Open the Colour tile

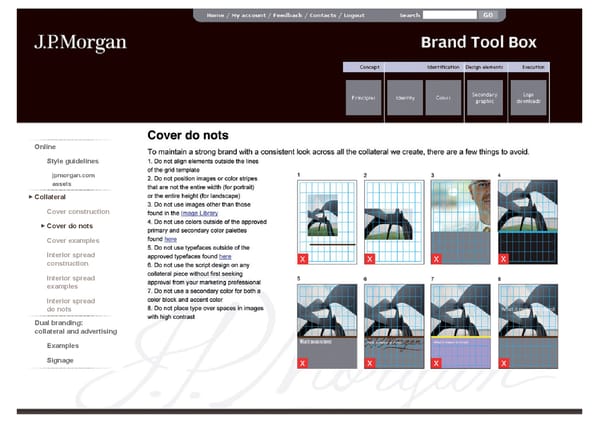pos(443,98)
